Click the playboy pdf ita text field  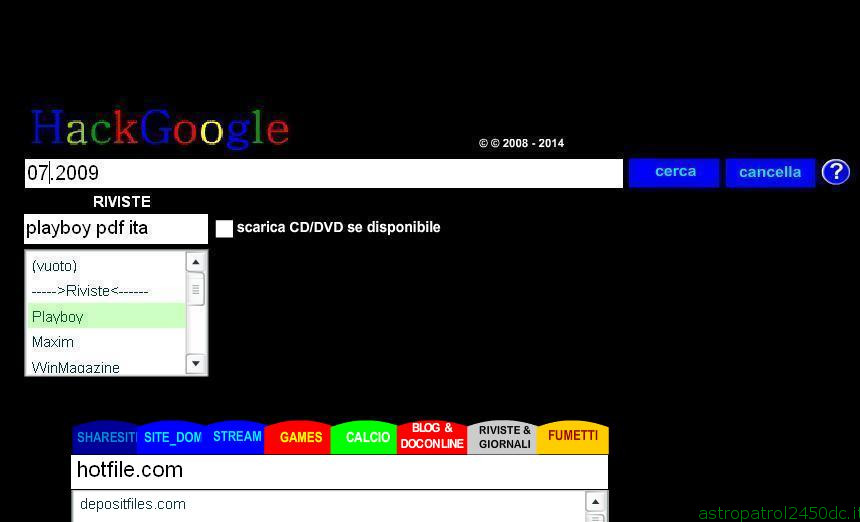[x=116, y=229]
